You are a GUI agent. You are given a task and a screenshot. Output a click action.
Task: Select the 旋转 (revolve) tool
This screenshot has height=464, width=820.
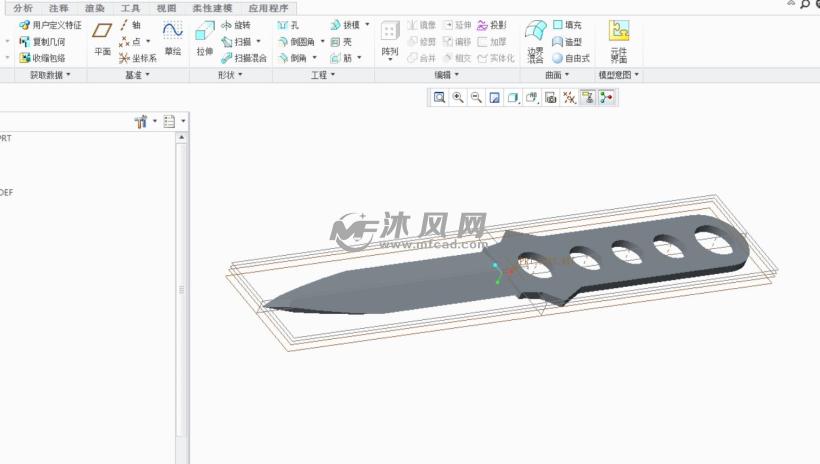[236, 25]
